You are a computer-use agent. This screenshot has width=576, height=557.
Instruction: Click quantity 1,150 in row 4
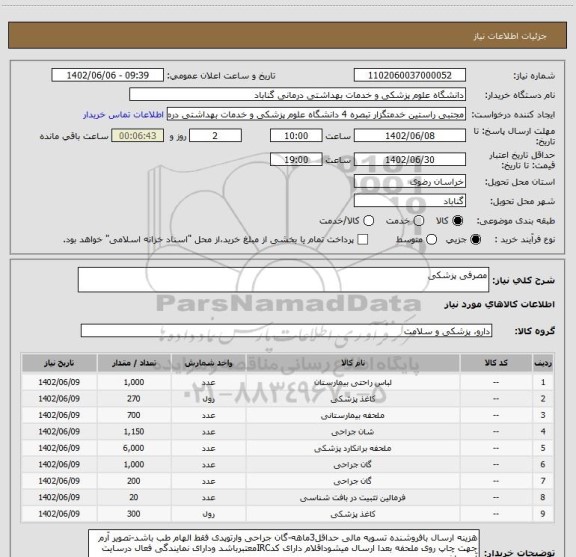click(x=134, y=432)
